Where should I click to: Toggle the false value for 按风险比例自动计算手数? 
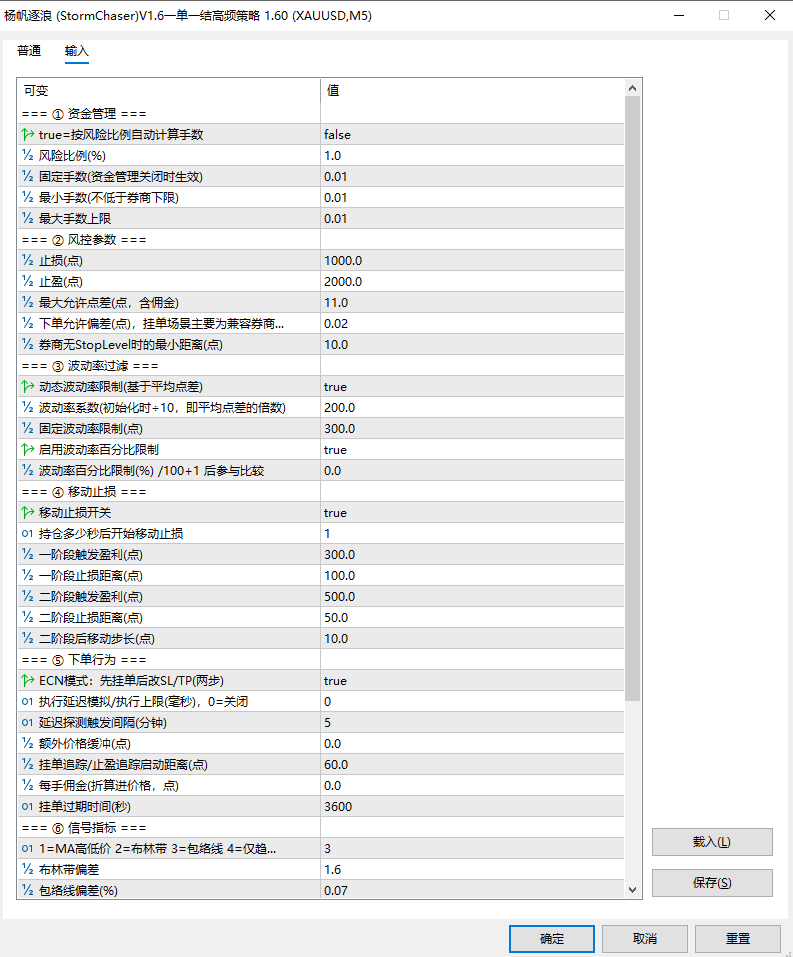[x=338, y=134]
